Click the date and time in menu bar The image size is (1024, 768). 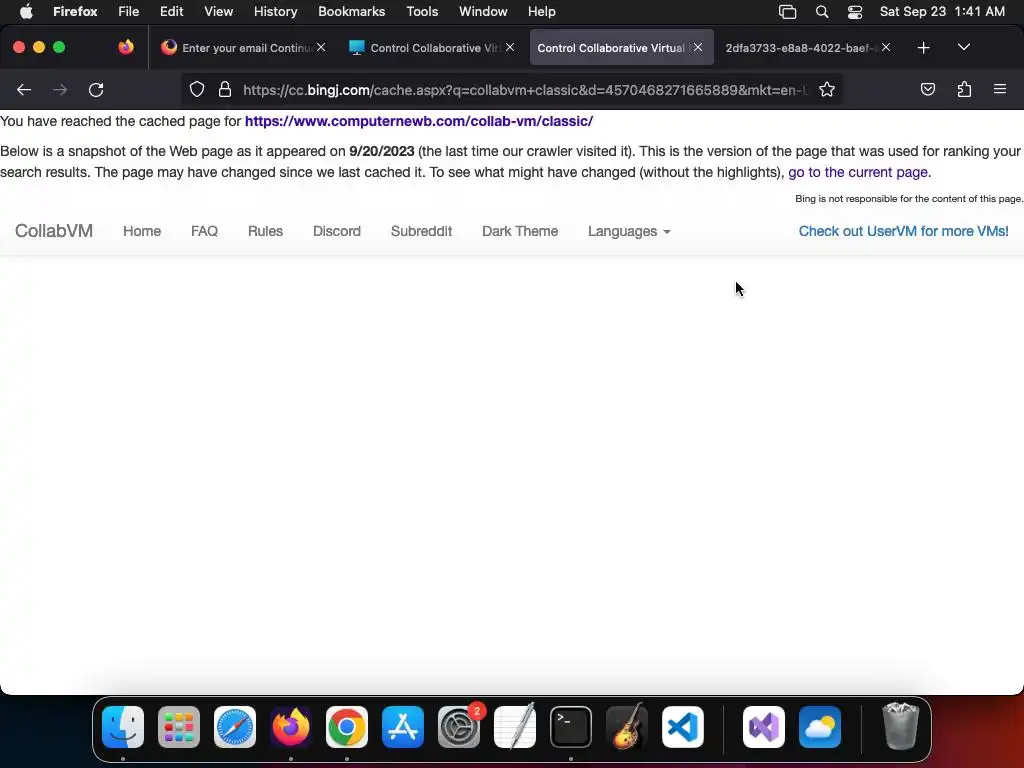tap(942, 12)
